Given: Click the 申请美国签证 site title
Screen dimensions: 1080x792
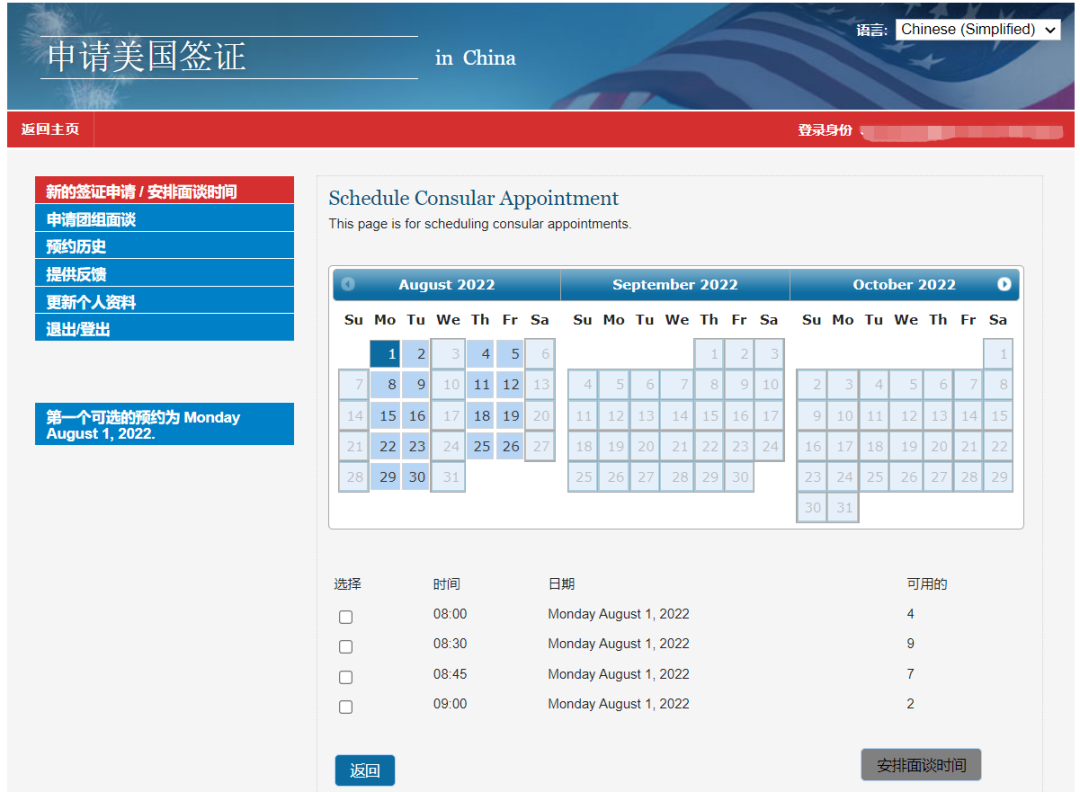Looking at the screenshot, I should [x=147, y=56].
